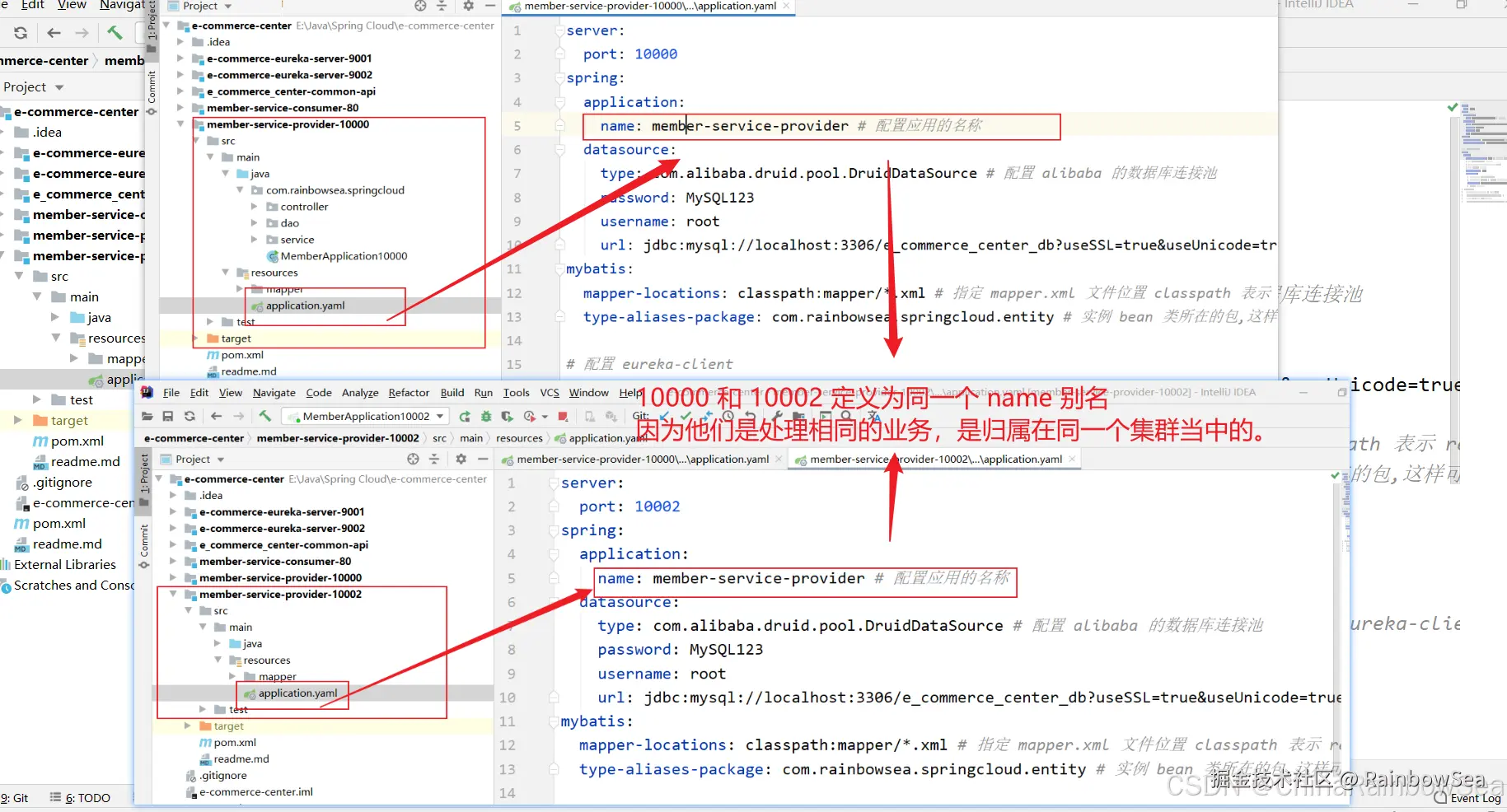This screenshot has width=1507, height=812.
Task: Run with coverage shield icon
Action: (507, 417)
